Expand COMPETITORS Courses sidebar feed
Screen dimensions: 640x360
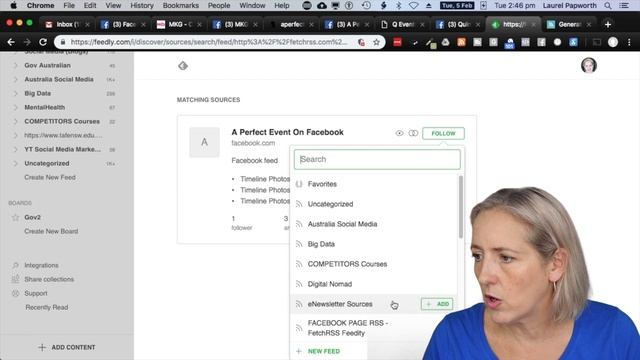tap(16, 121)
